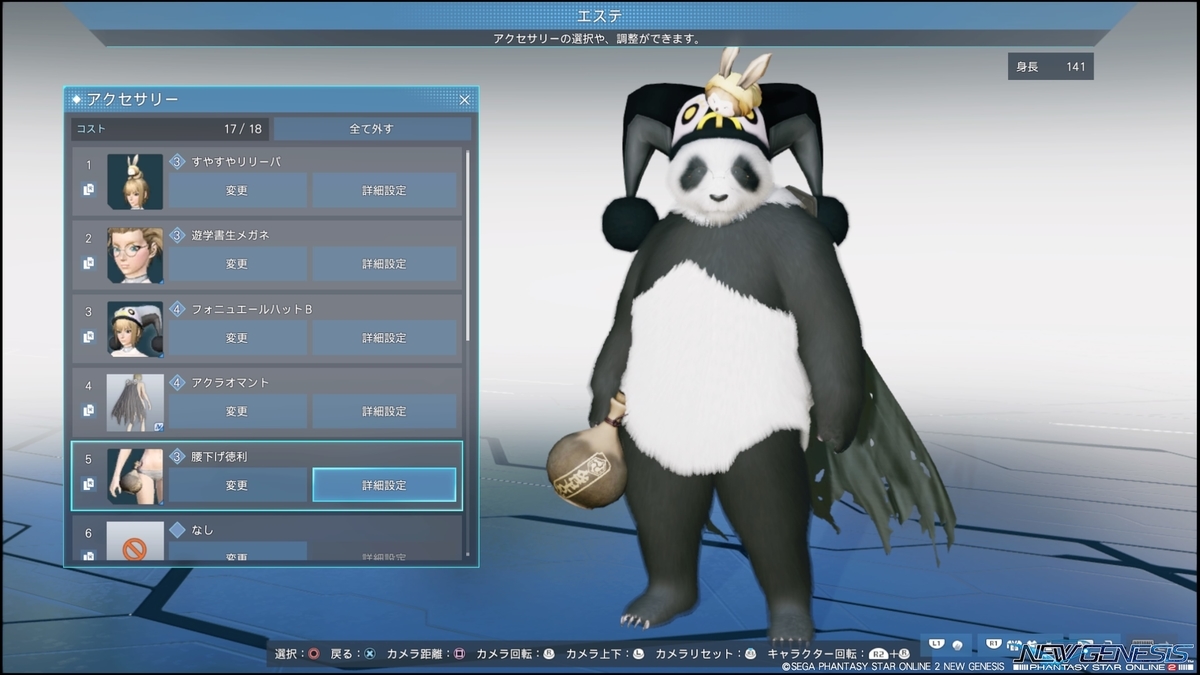This screenshot has height=675, width=1200.
Task: Select the empty slot 6 thumbnail
Action: 135,541
